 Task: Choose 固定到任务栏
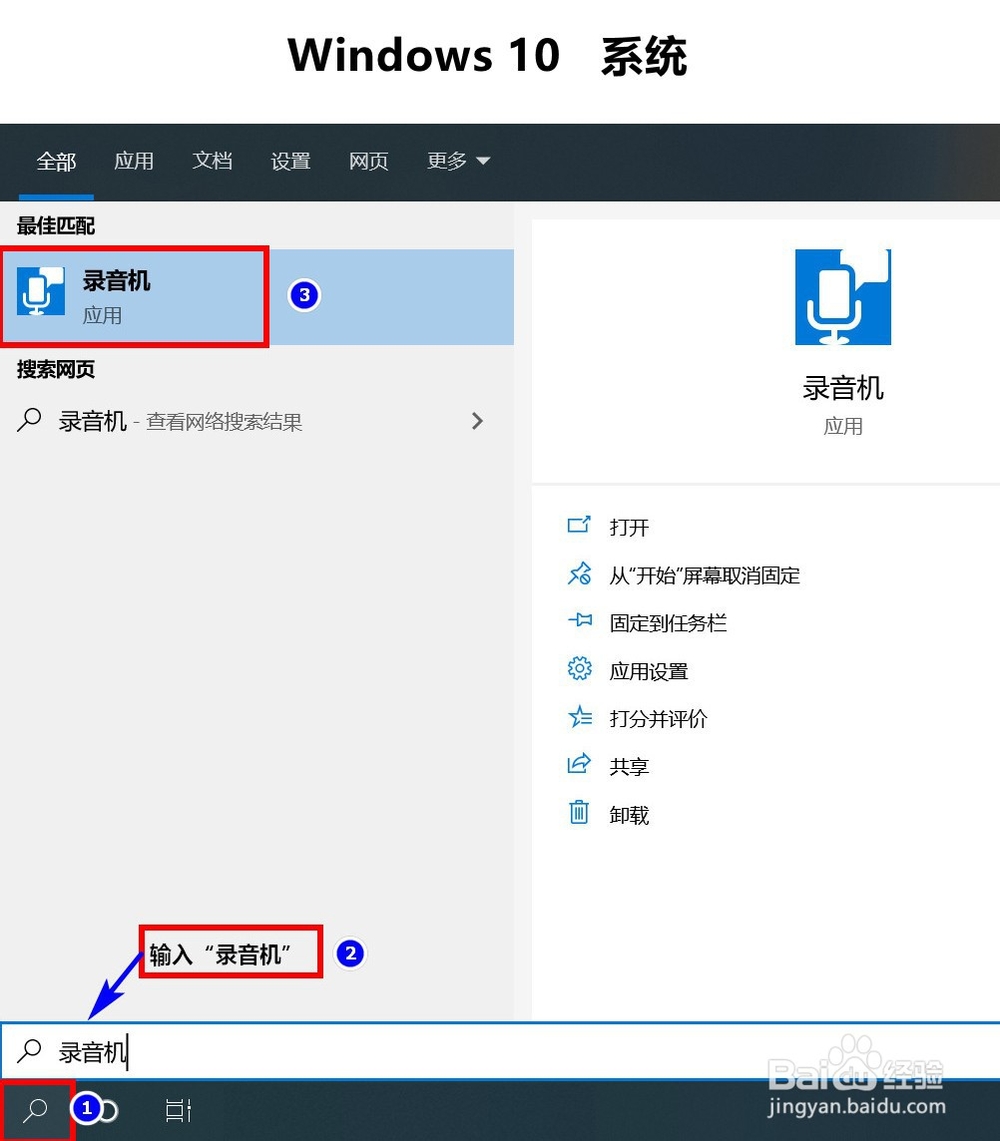(x=668, y=623)
